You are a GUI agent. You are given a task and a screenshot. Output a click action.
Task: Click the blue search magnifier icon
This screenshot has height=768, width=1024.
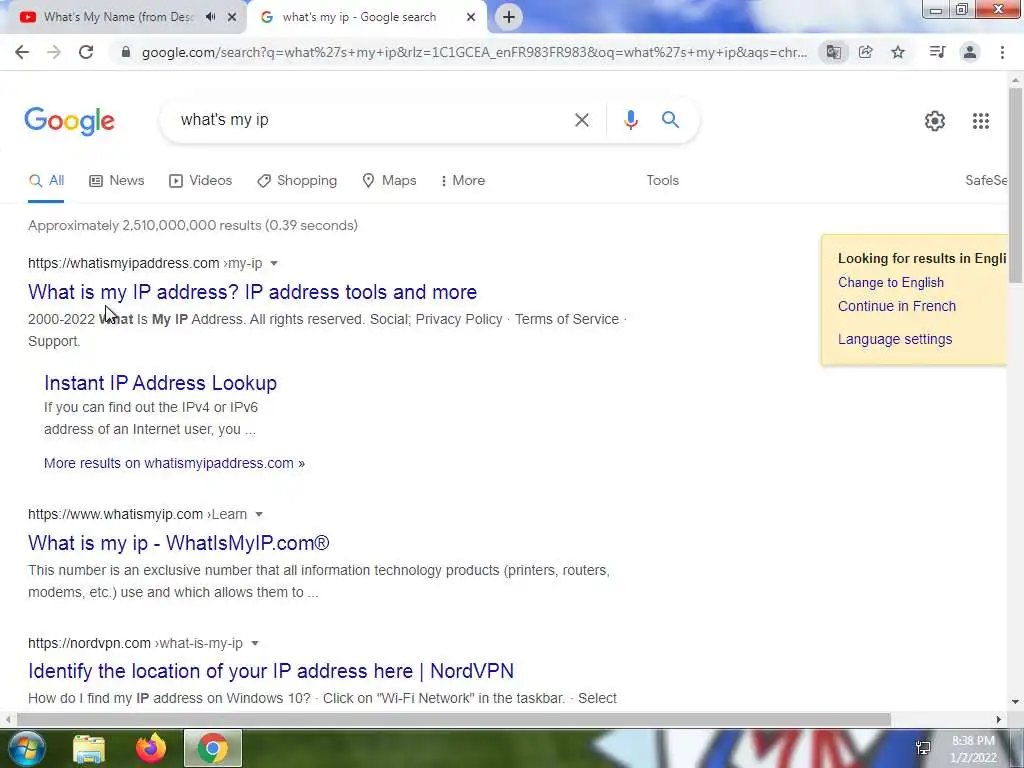tap(670, 120)
